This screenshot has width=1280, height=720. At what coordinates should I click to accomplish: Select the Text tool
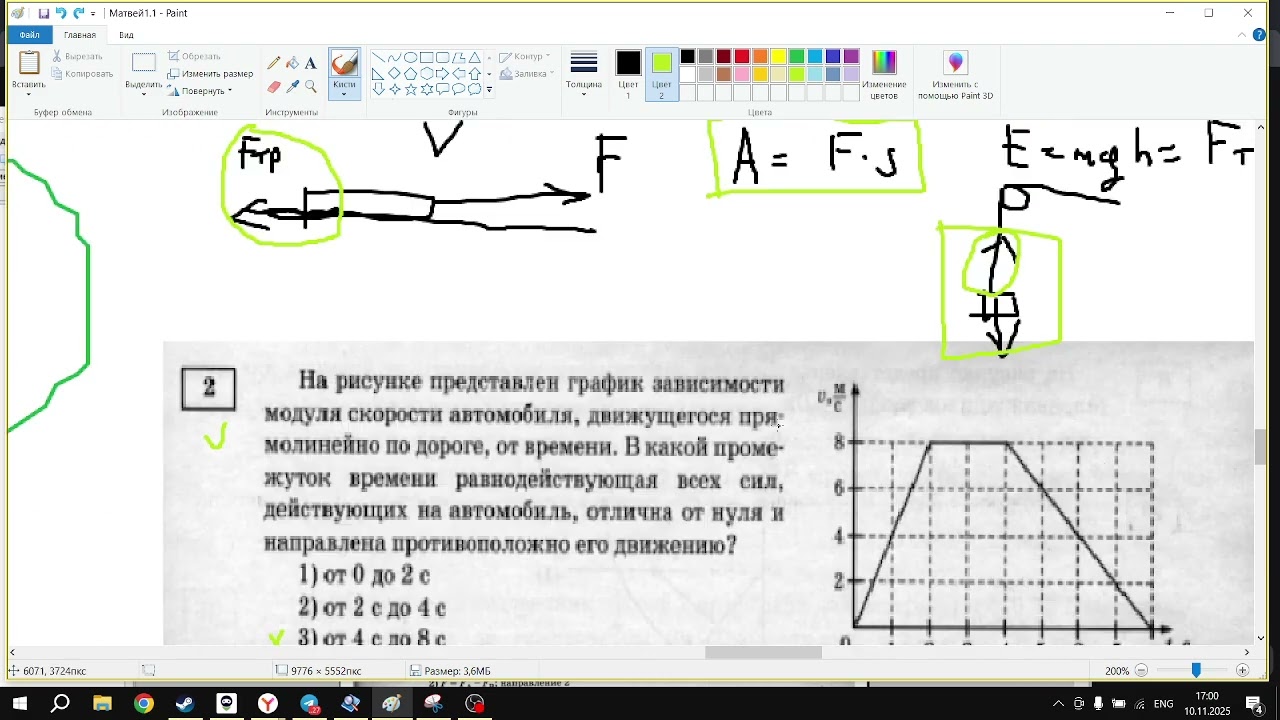(x=311, y=63)
